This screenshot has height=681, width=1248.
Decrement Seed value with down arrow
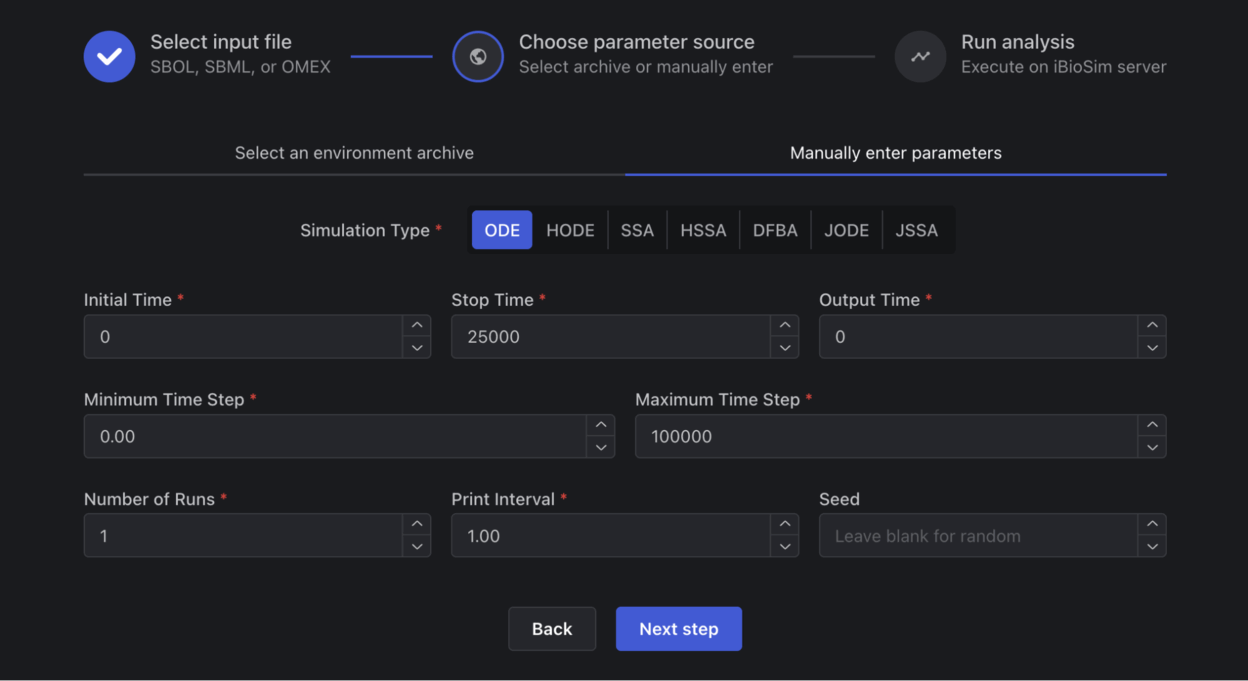(x=1153, y=547)
